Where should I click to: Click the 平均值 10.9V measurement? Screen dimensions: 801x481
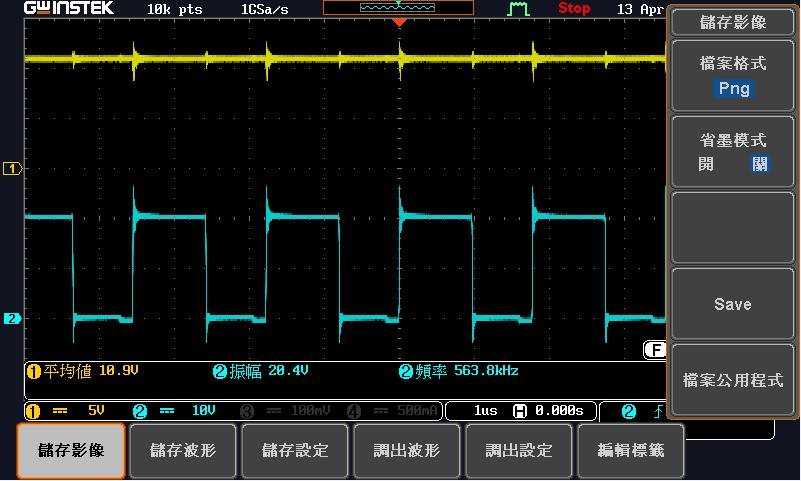(x=83, y=371)
